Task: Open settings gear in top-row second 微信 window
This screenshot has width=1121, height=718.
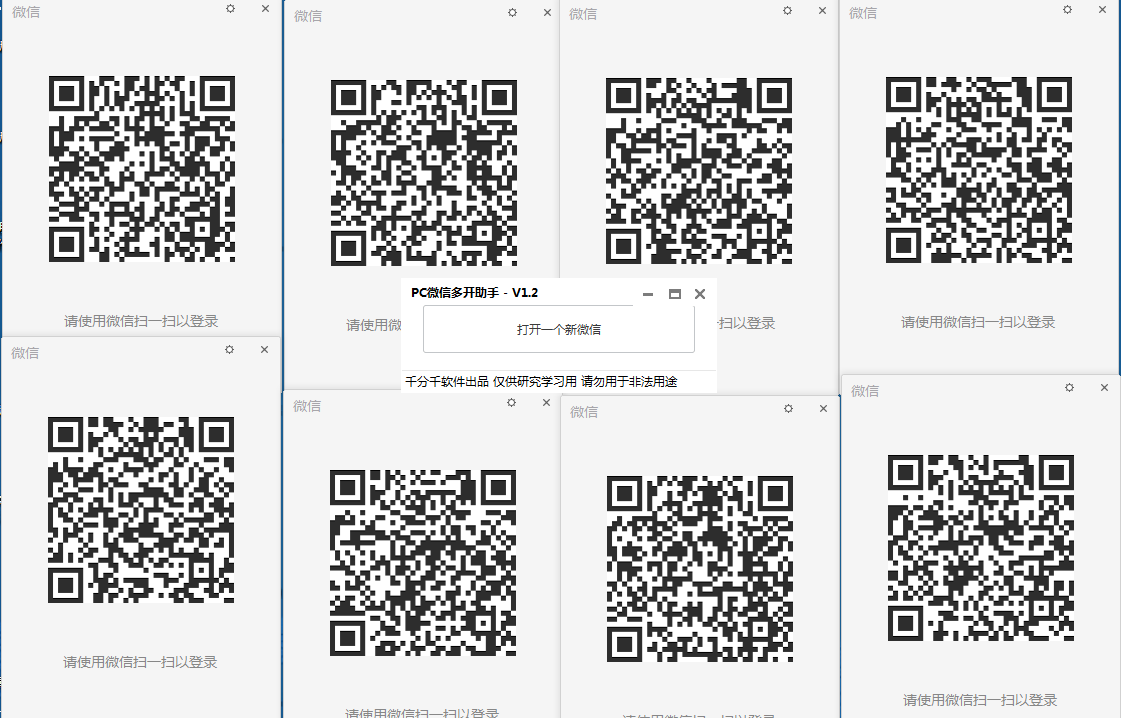Action: 513,12
